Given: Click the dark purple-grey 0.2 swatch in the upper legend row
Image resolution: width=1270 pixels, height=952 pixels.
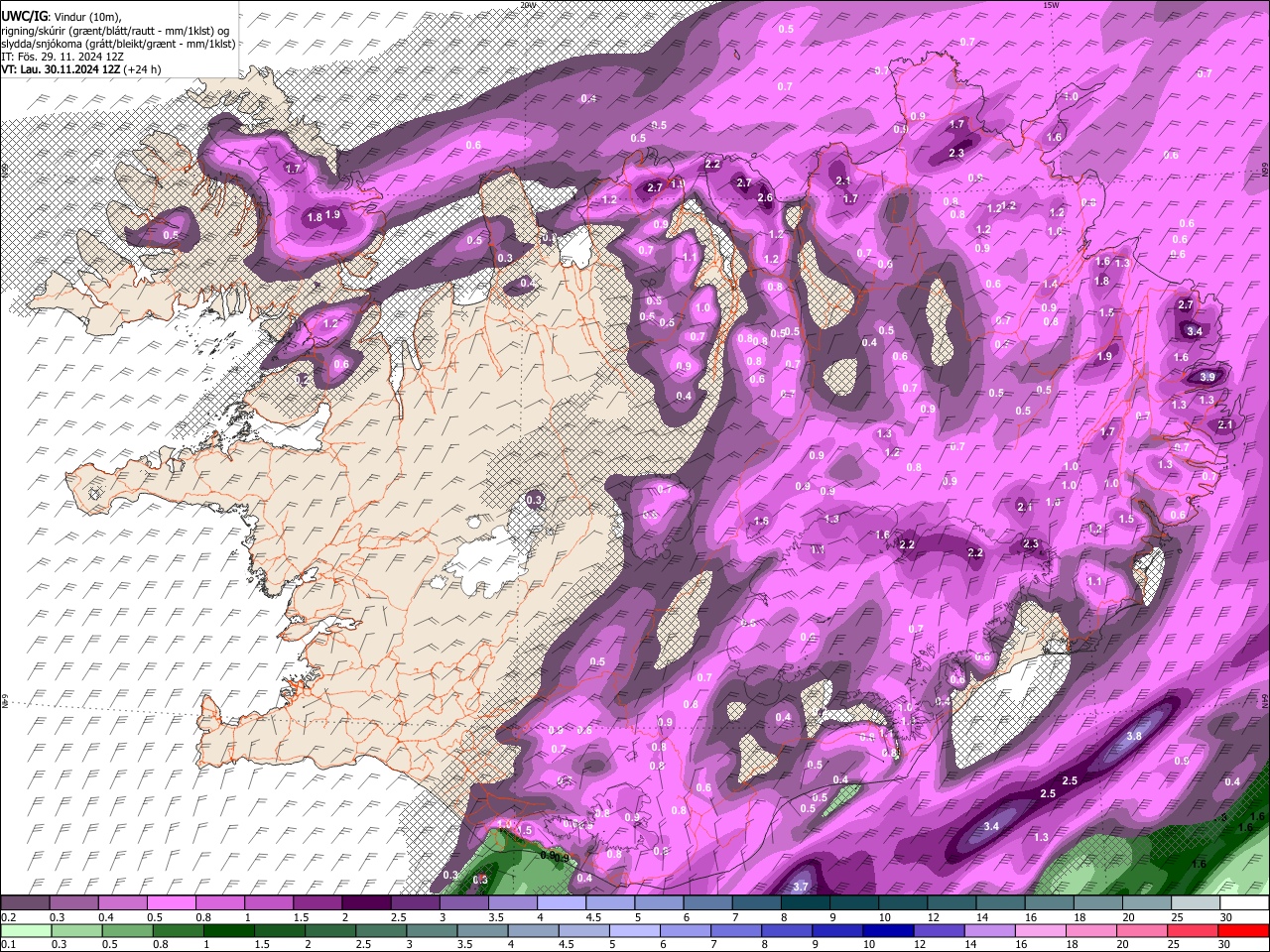Looking at the screenshot, I should [25, 902].
